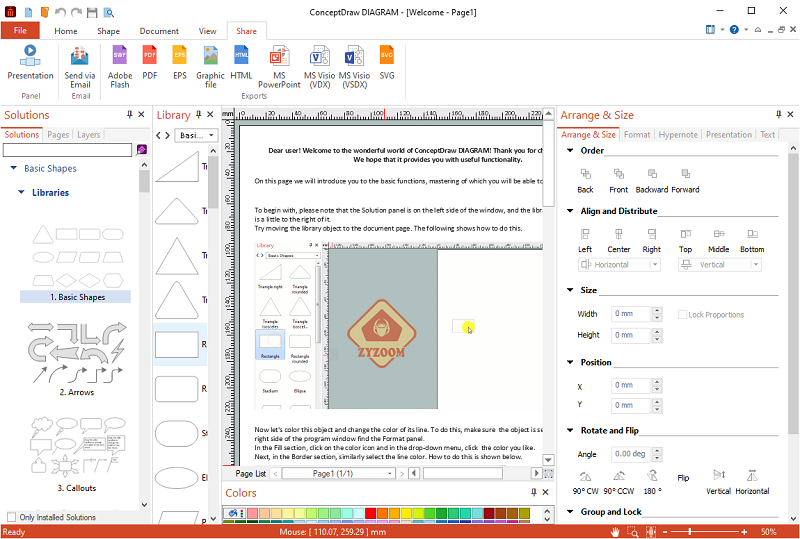Rotate 90° CW

(585, 483)
